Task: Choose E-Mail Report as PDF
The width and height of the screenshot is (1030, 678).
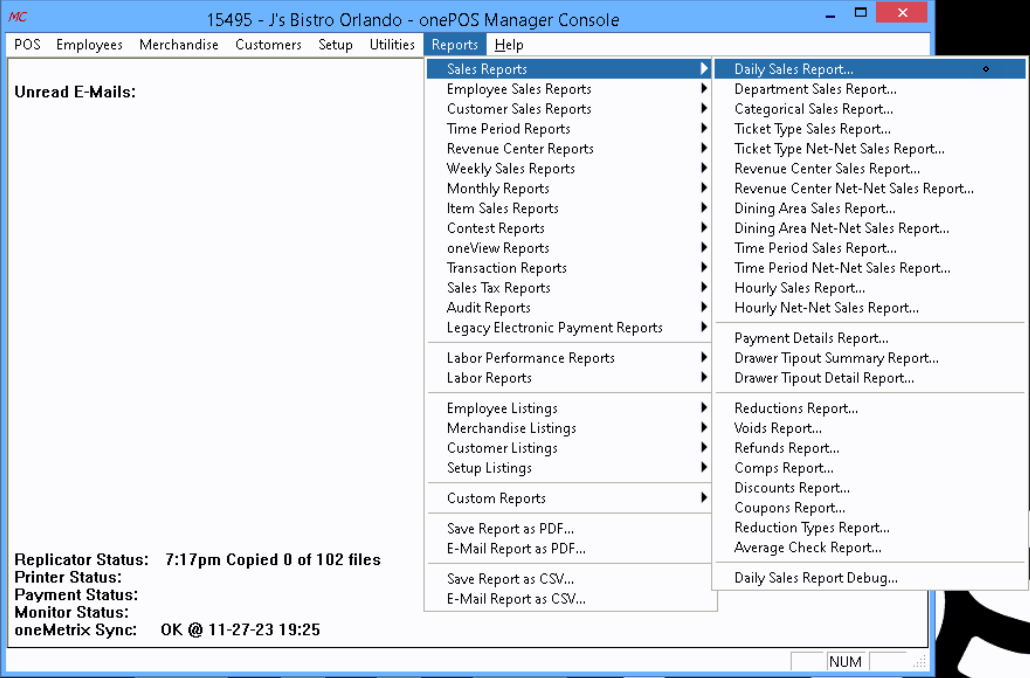Action: pos(569,549)
